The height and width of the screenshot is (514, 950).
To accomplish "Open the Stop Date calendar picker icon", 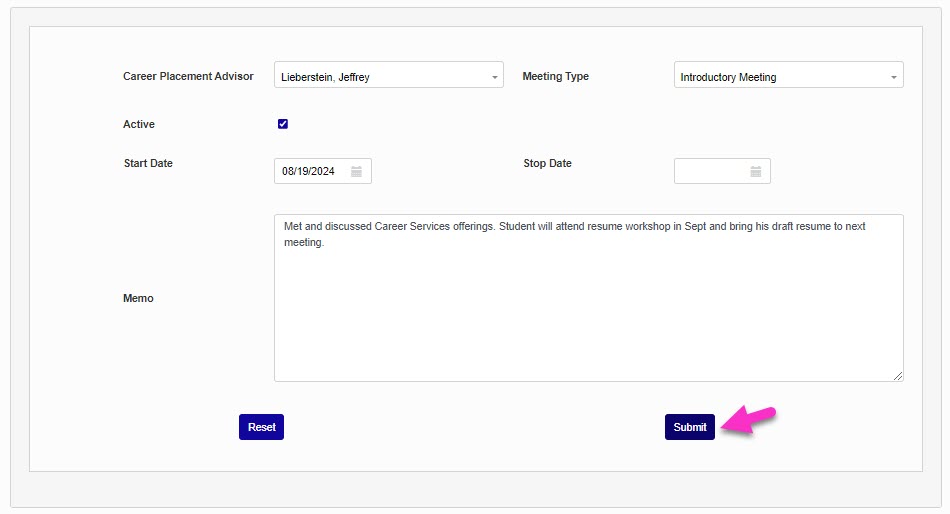I will 756,172.
